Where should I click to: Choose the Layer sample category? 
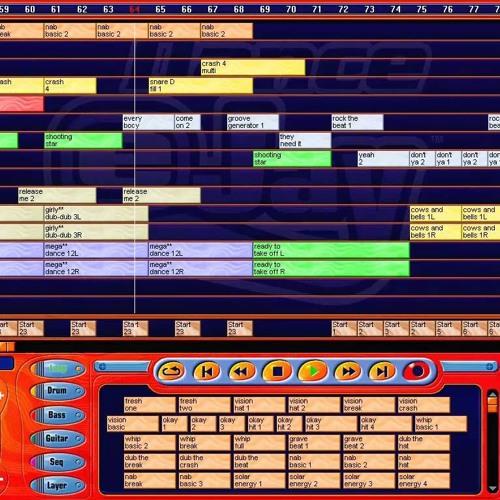(x=58, y=485)
